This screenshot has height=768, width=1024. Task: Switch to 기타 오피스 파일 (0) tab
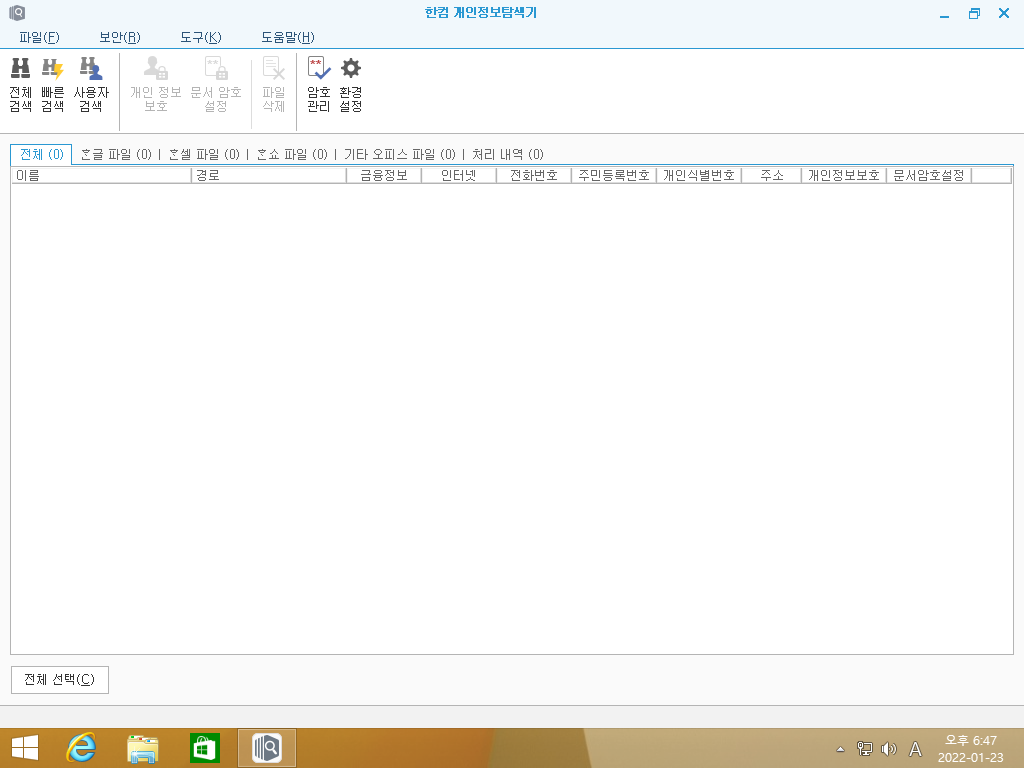[400, 154]
